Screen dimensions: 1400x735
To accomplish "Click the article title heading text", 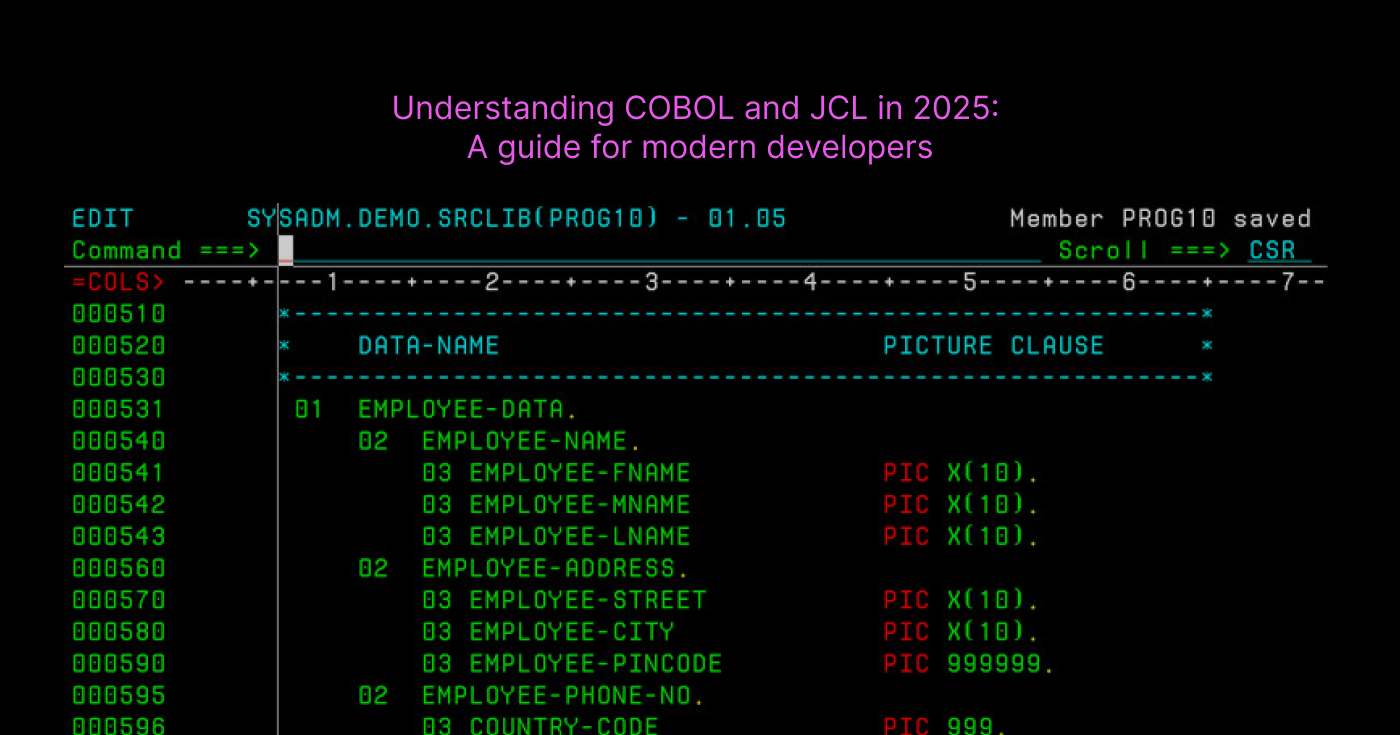I will pos(696,127).
